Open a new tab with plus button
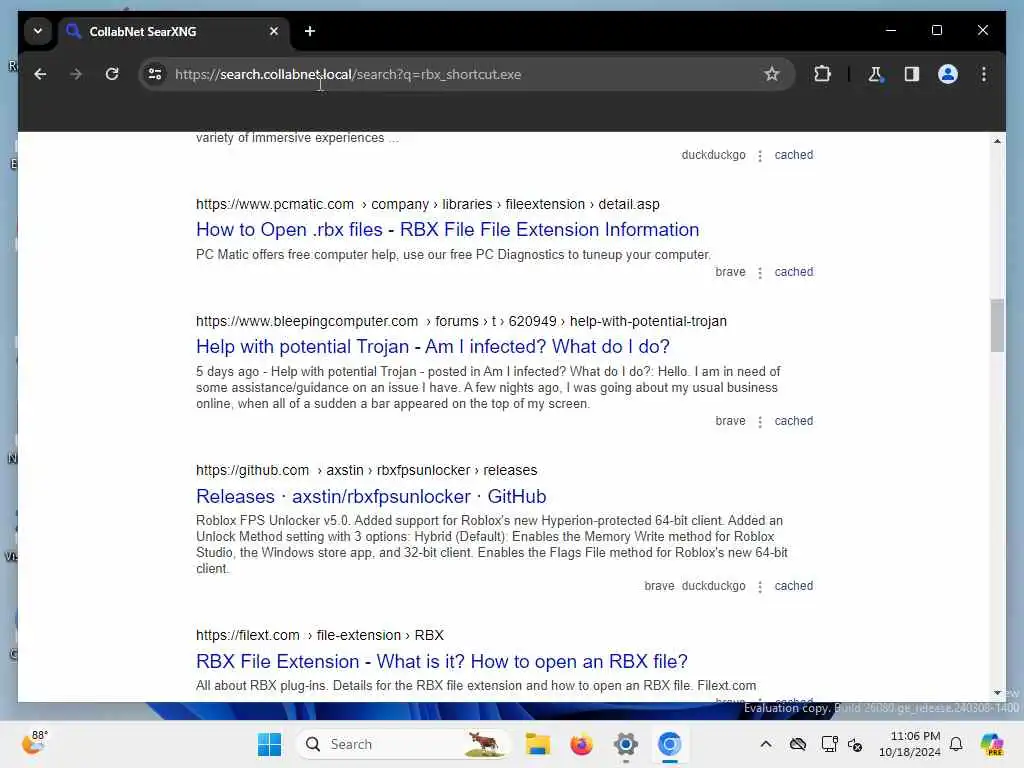The image size is (1024, 768). click(x=310, y=31)
